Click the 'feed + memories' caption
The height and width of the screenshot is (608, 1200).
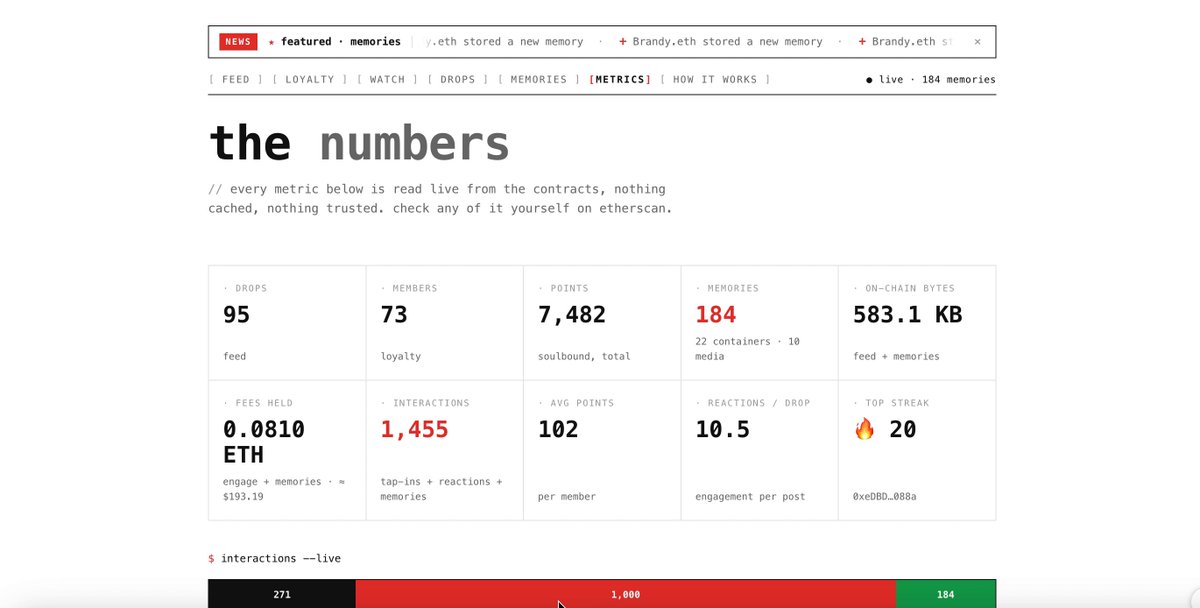(x=896, y=356)
